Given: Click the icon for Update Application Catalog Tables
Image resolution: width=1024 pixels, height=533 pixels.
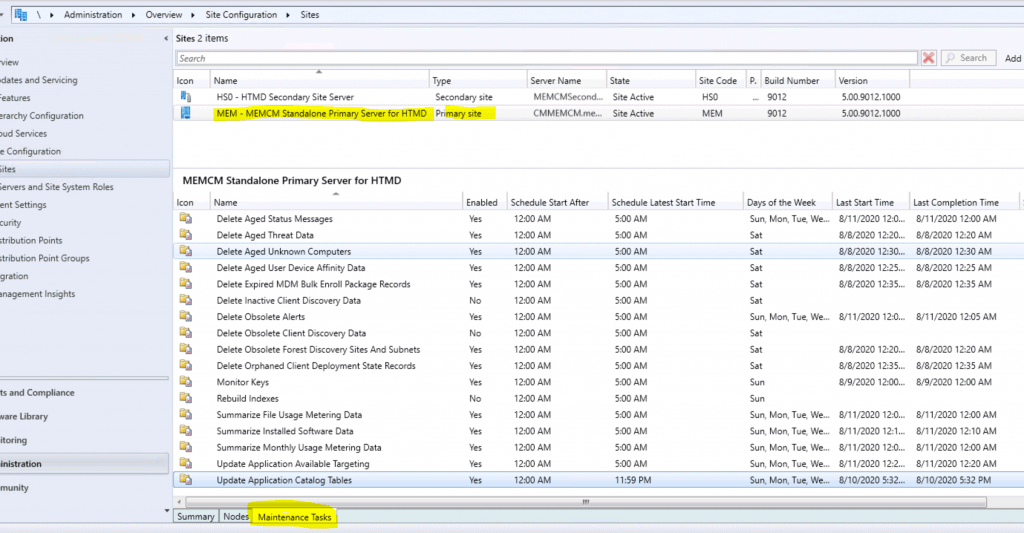Looking at the screenshot, I should point(185,479).
